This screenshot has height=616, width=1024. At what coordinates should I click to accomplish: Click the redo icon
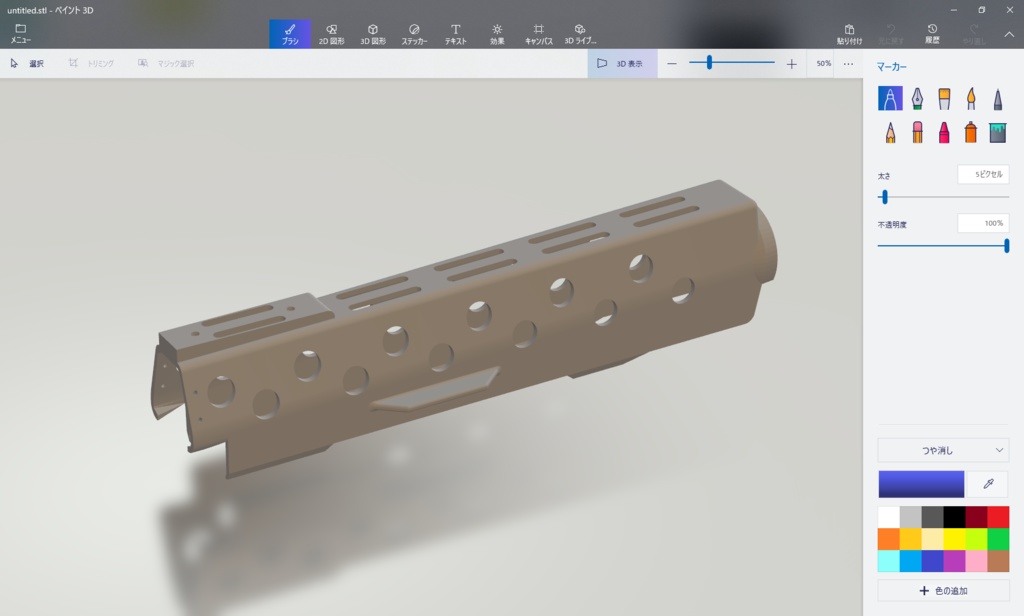pos(974,33)
